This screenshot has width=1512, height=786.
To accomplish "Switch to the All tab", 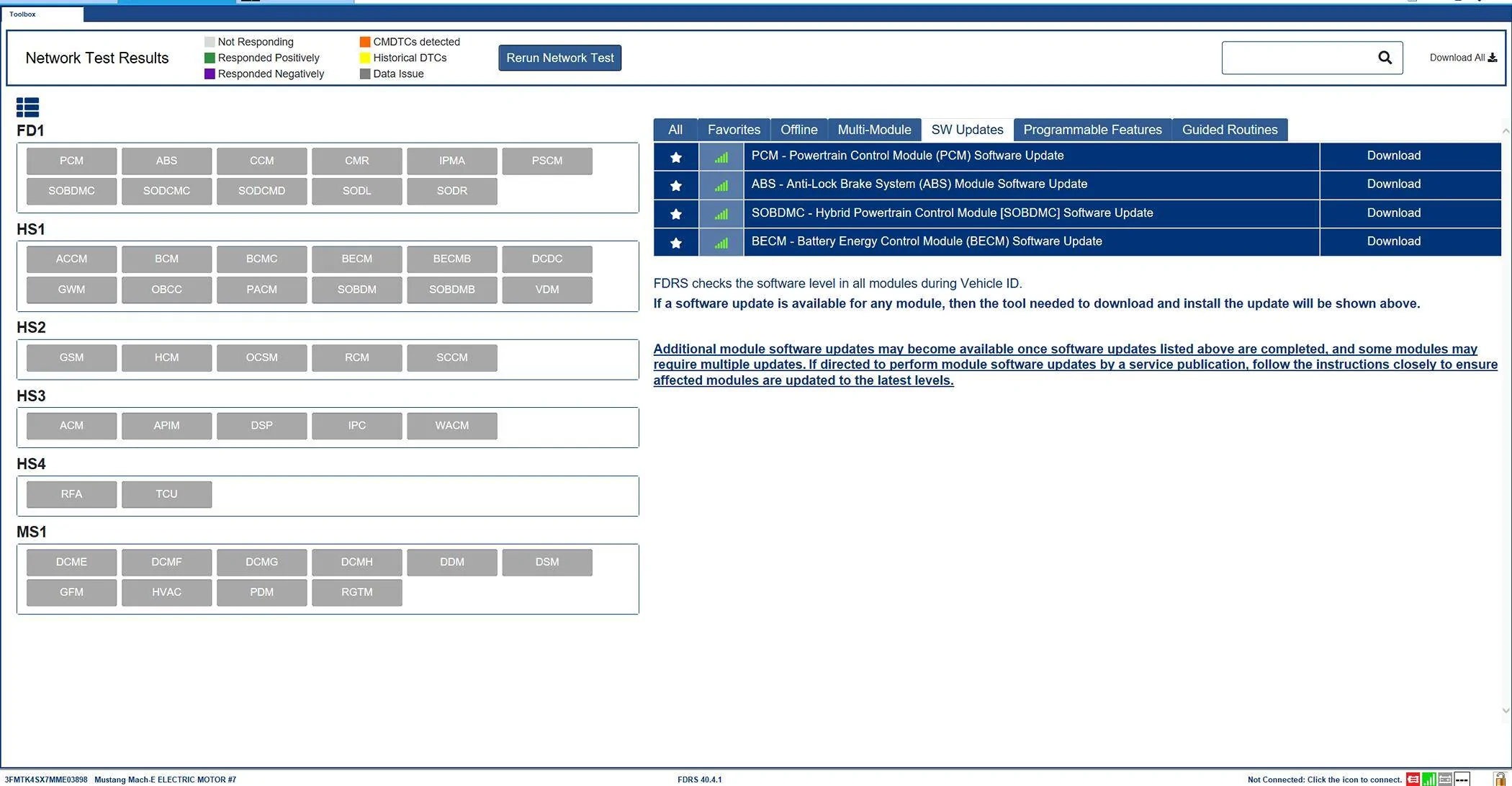I will tap(675, 130).
